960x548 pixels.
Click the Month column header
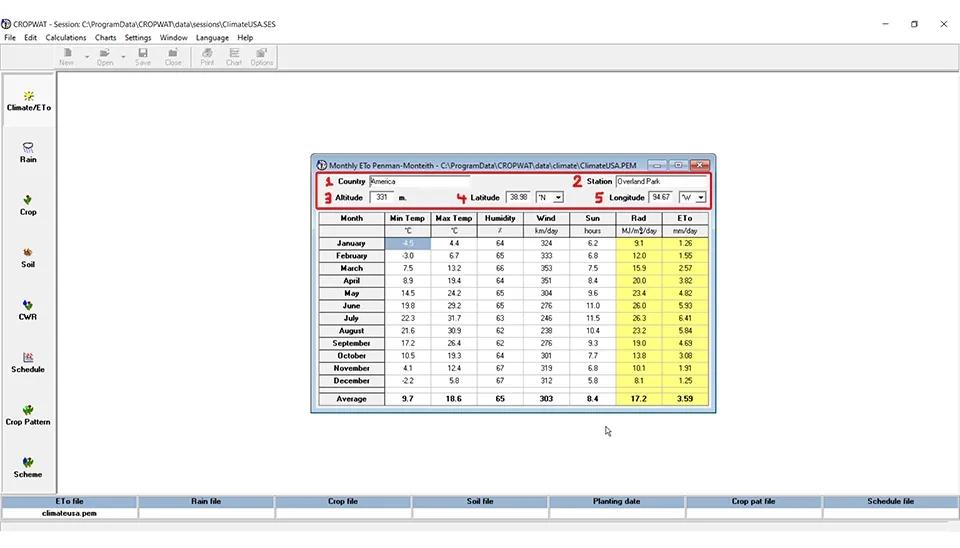(x=351, y=219)
